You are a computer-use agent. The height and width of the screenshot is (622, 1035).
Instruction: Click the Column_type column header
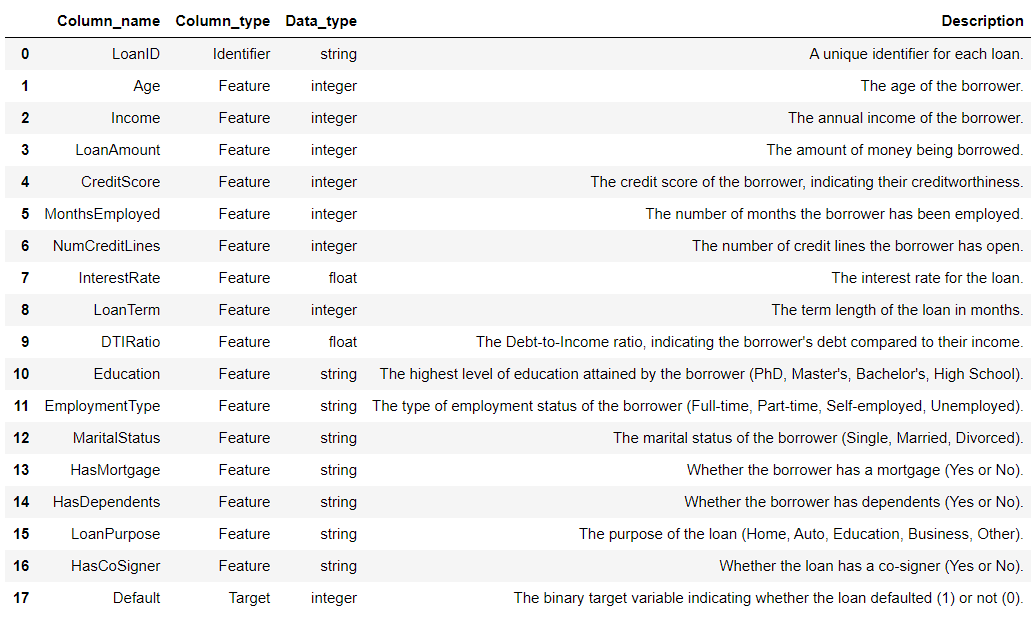pos(222,21)
